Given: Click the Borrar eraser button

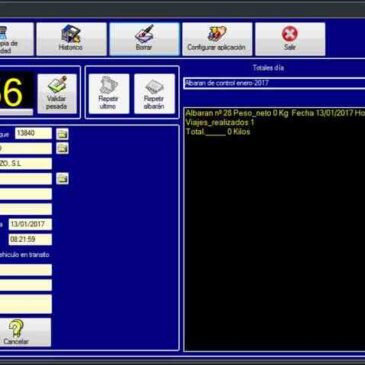Looking at the screenshot, I should pos(144,39).
